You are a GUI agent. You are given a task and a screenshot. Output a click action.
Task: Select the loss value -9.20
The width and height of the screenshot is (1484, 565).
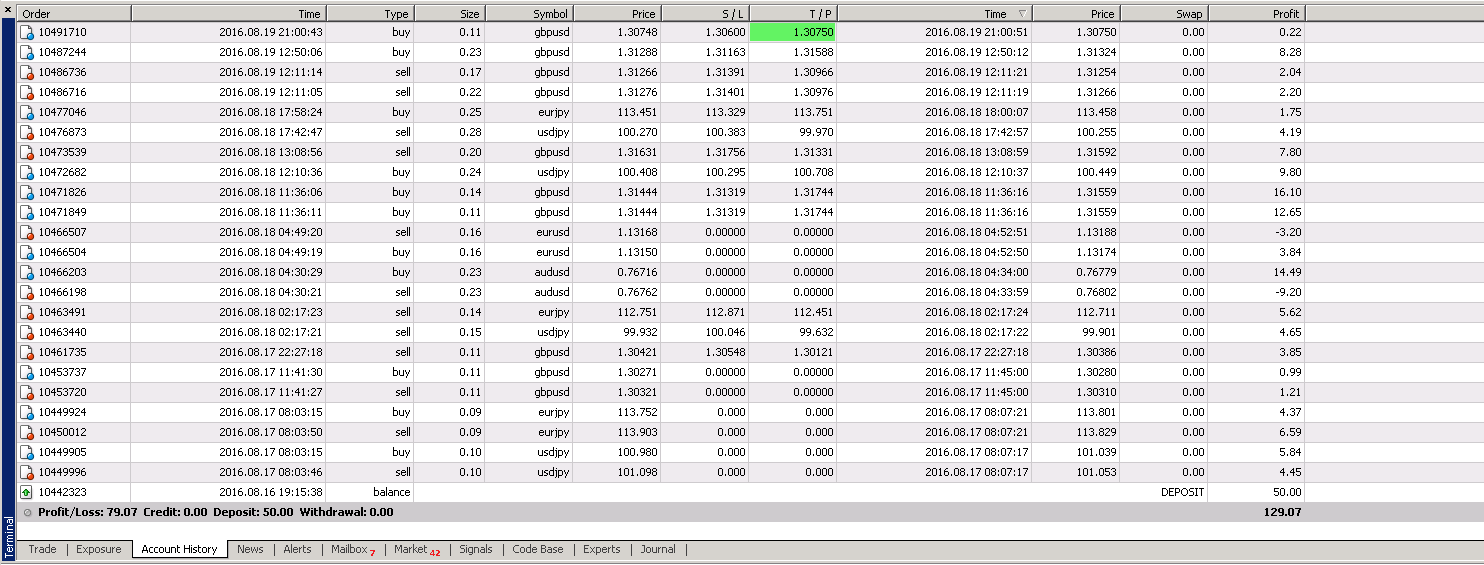click(1287, 292)
